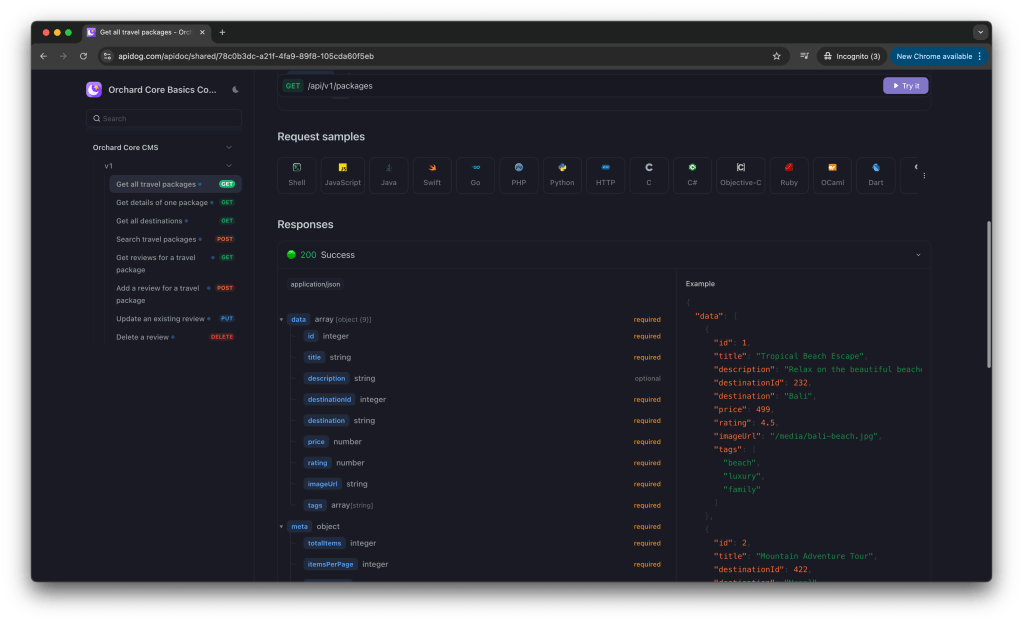Screen dimensions: 1023x623
Task: Choose the Dart request sample icon
Action: click(876, 174)
